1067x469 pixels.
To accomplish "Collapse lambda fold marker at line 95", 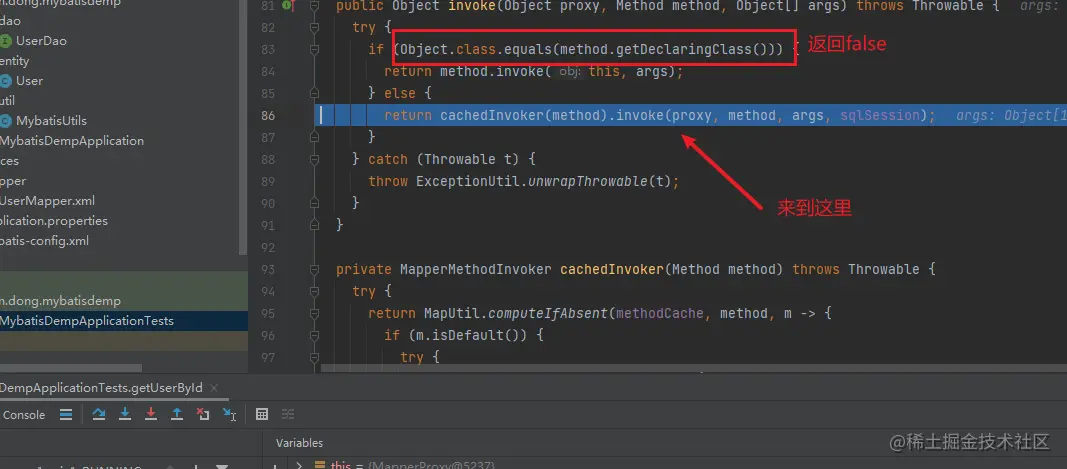I will (x=314, y=313).
